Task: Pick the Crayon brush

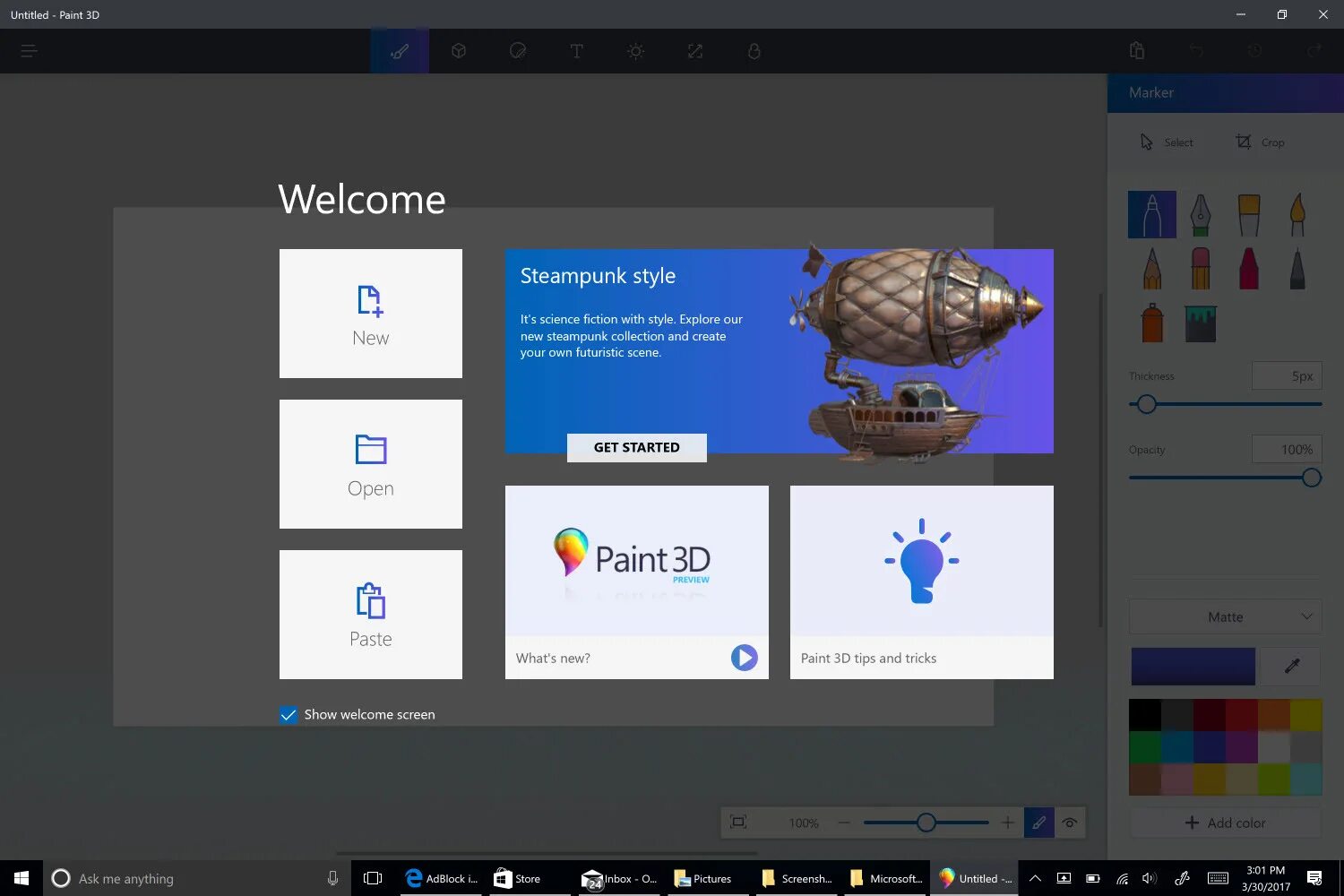Action: click(x=1248, y=268)
